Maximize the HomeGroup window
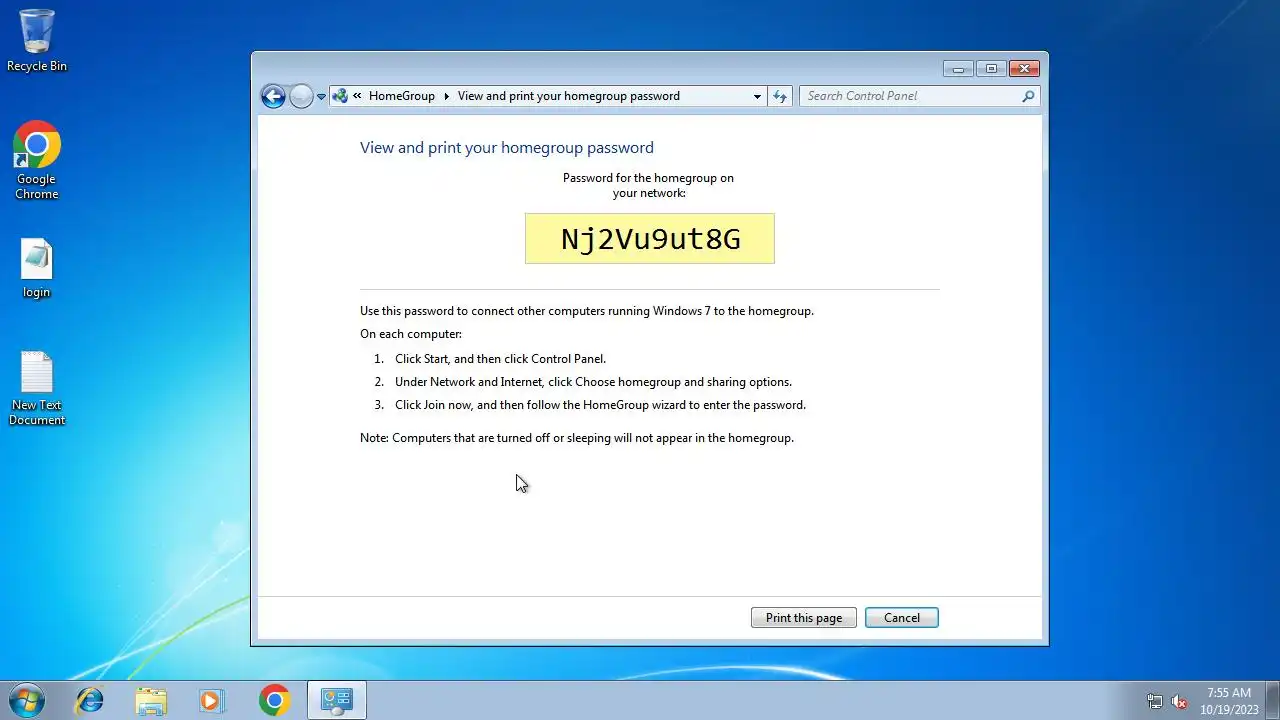1280x720 pixels. click(991, 69)
